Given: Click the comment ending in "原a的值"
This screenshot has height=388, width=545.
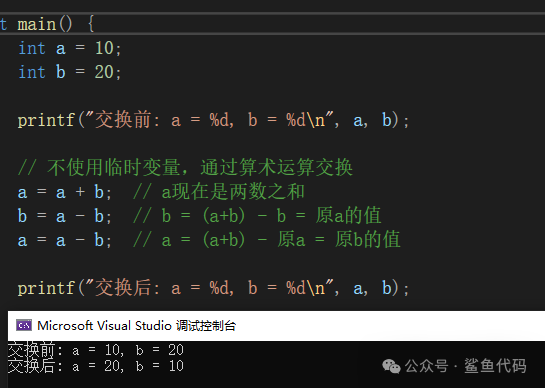Looking at the screenshot, I should tap(257, 216).
